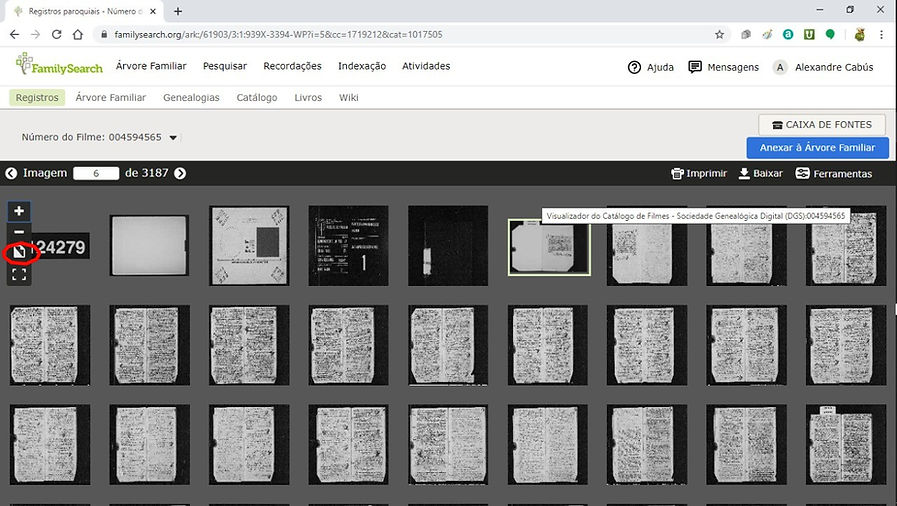Reload the page
Screen dimensions: 897x506
pos(57,34)
